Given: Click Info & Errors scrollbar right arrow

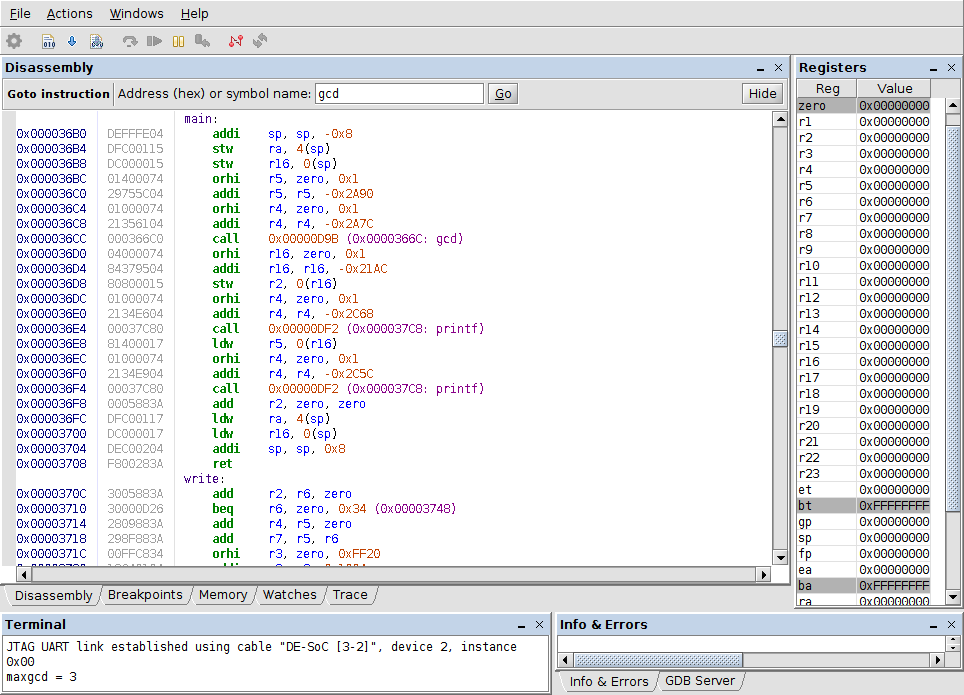Looking at the screenshot, I should tap(937, 660).
